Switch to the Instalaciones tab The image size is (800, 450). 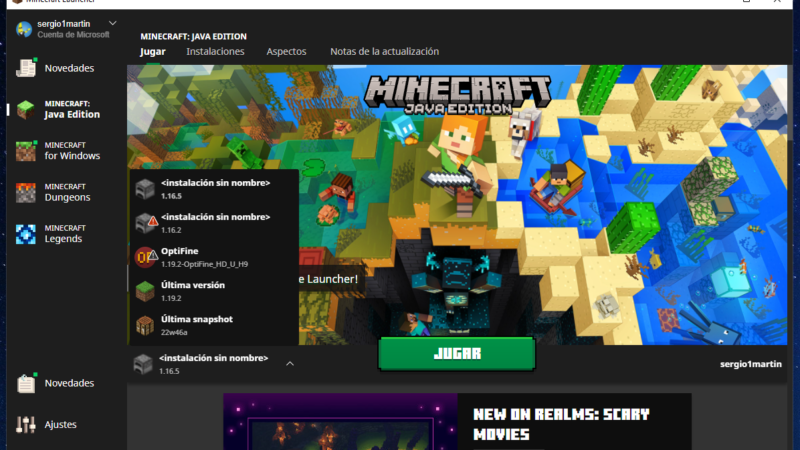tap(215, 52)
